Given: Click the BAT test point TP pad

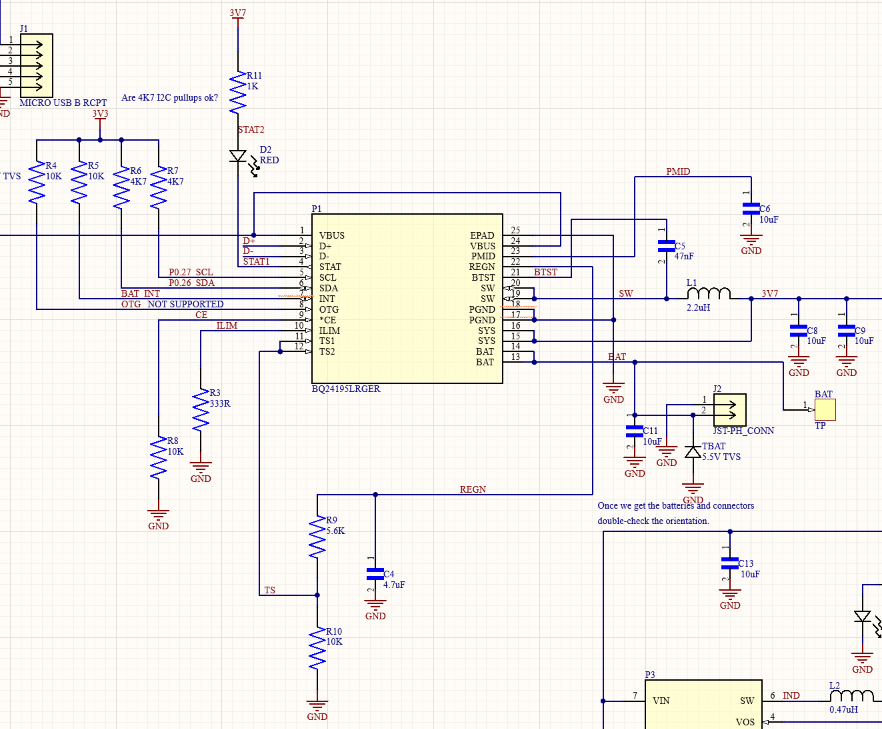Looking at the screenshot, I should [825, 410].
